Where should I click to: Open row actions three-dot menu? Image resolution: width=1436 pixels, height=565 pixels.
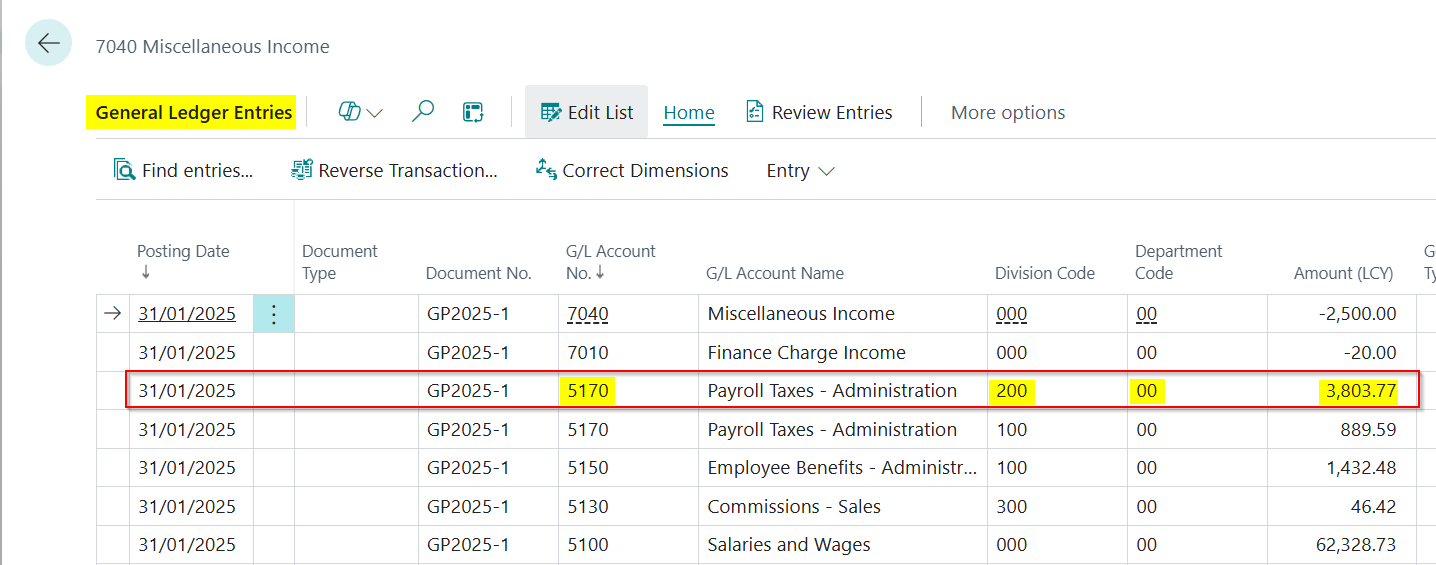click(274, 314)
